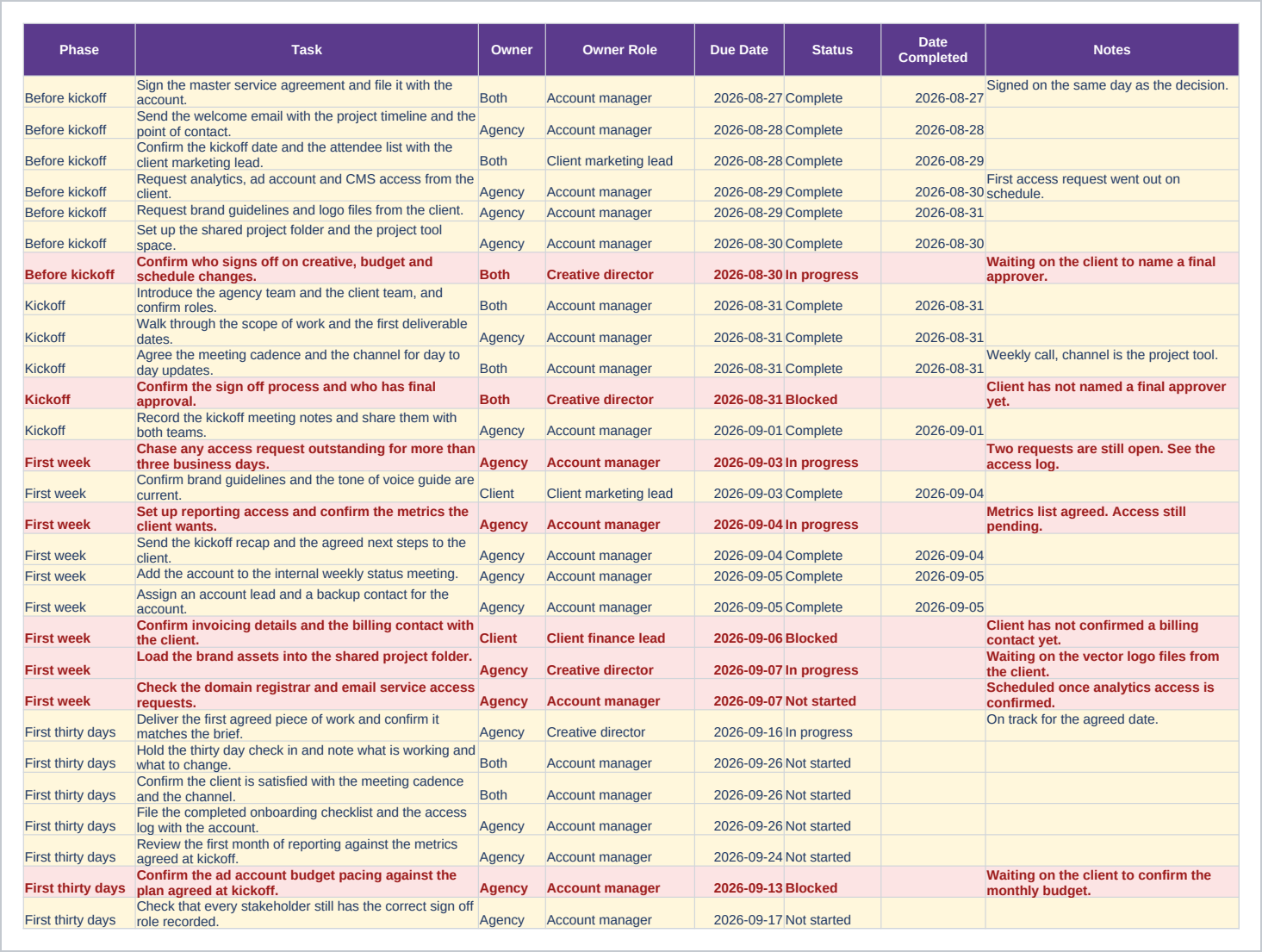Select the Phase column header
This screenshot has height=952, width=1262.
pyautogui.click(x=79, y=50)
